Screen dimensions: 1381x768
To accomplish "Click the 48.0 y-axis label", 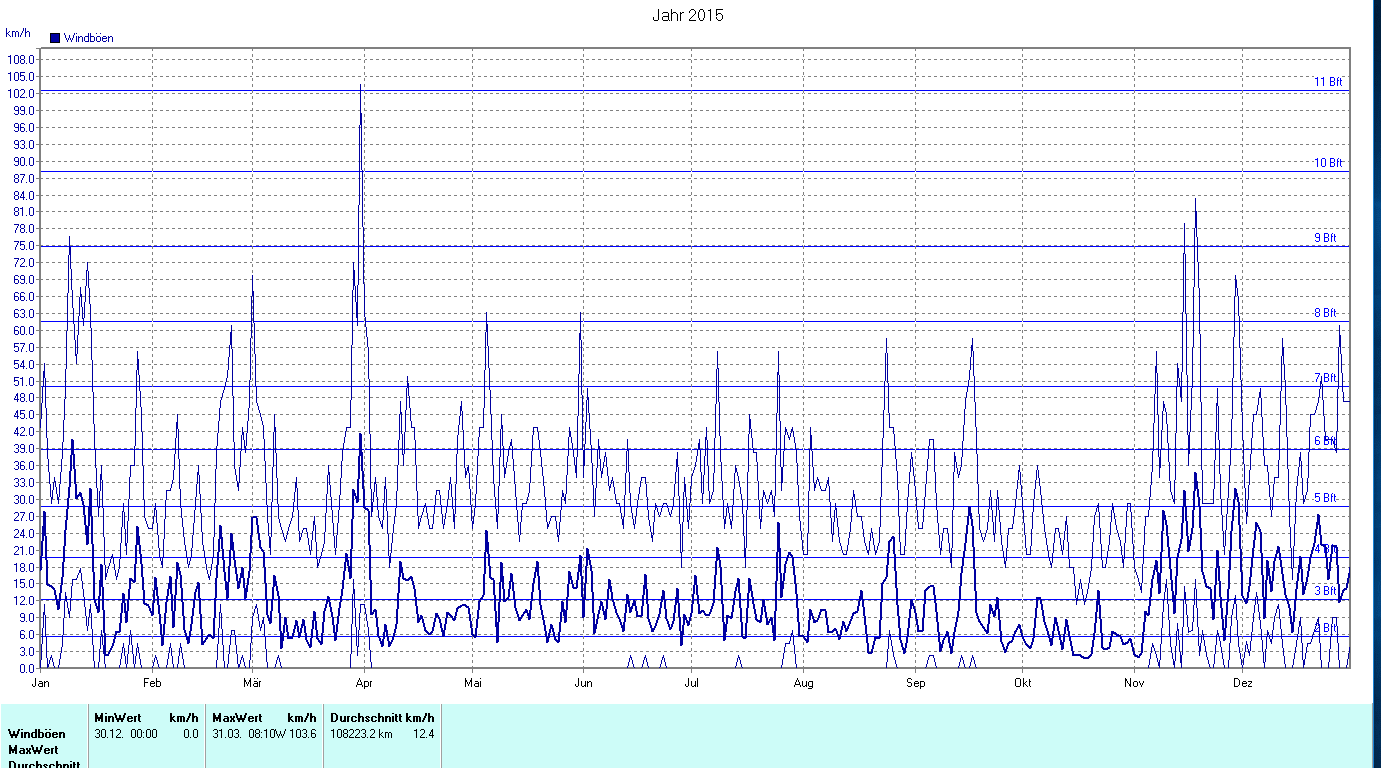I will (24, 398).
